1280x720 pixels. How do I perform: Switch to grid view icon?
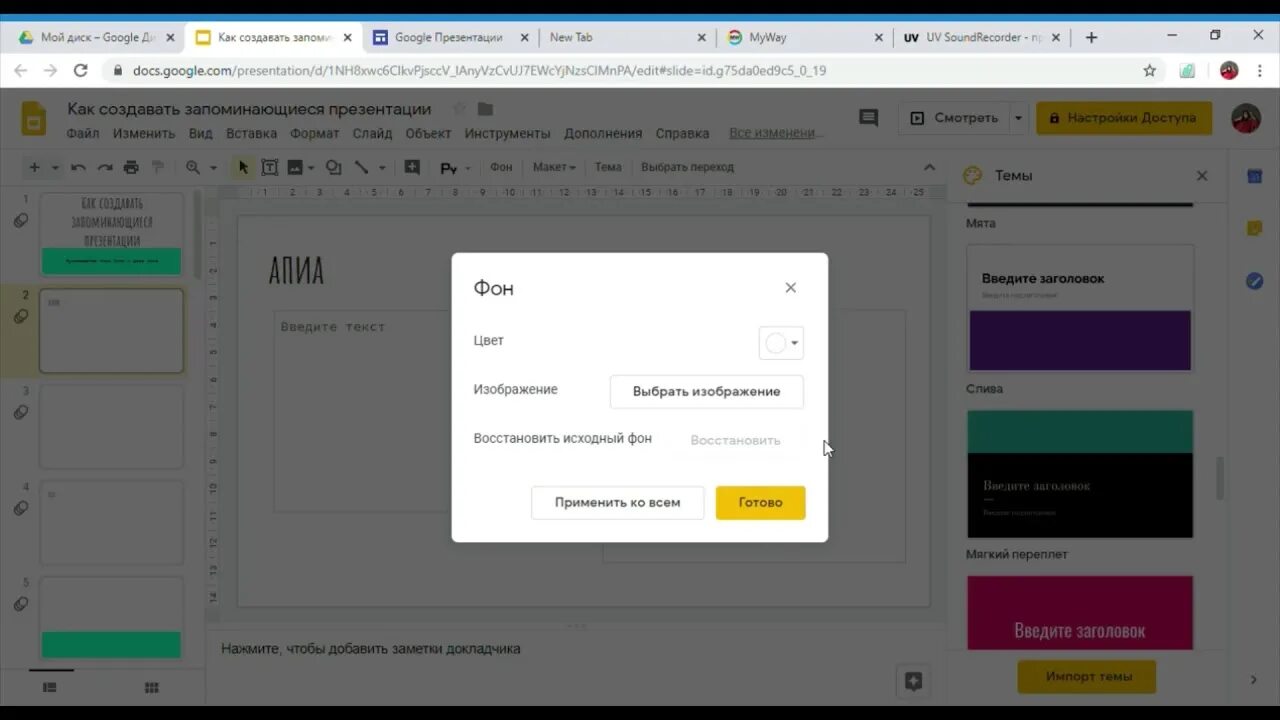pyautogui.click(x=152, y=688)
